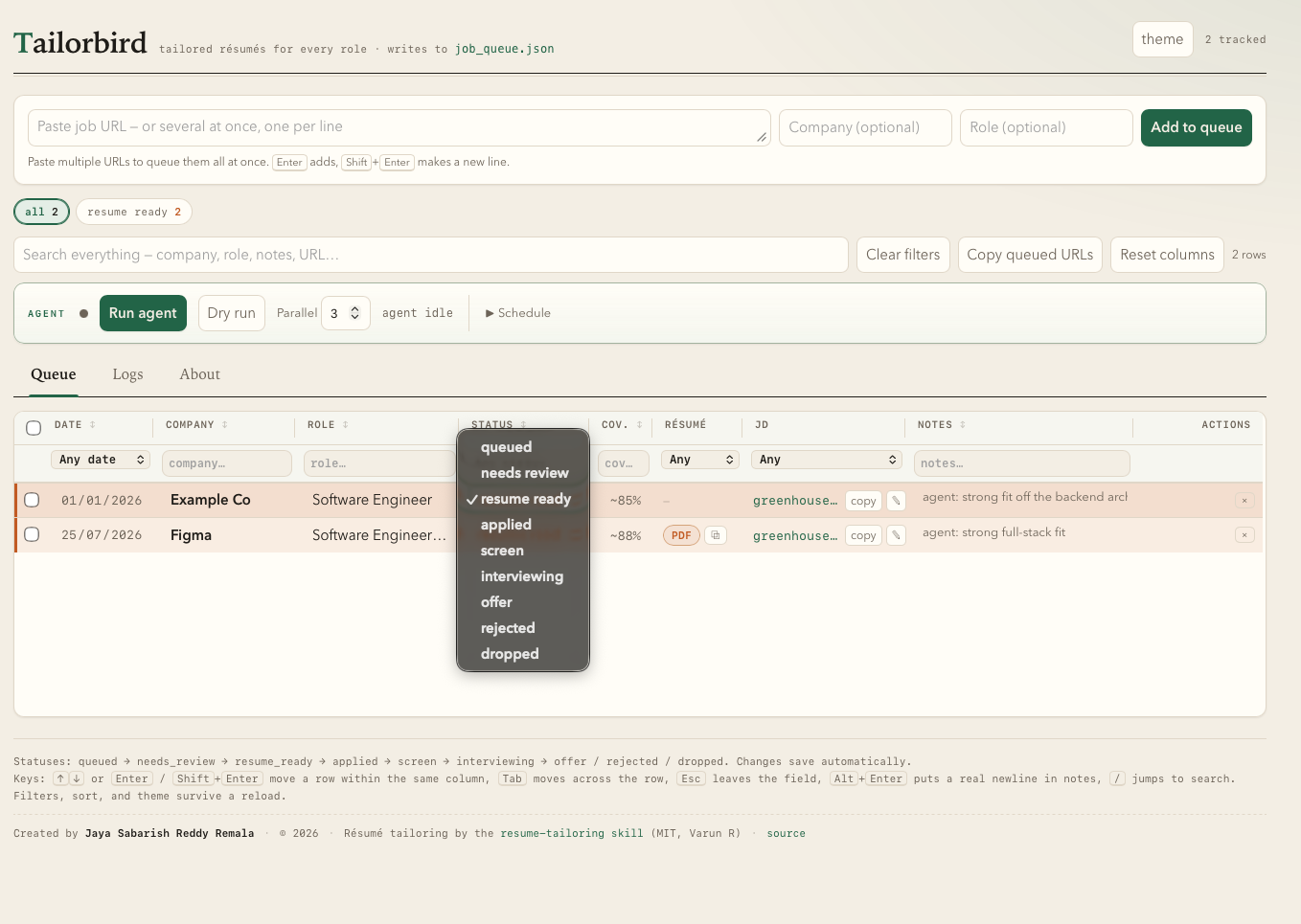Viewport: 1301px width, 924px height.
Task: Choose offer from the status menu
Action: tap(523, 602)
